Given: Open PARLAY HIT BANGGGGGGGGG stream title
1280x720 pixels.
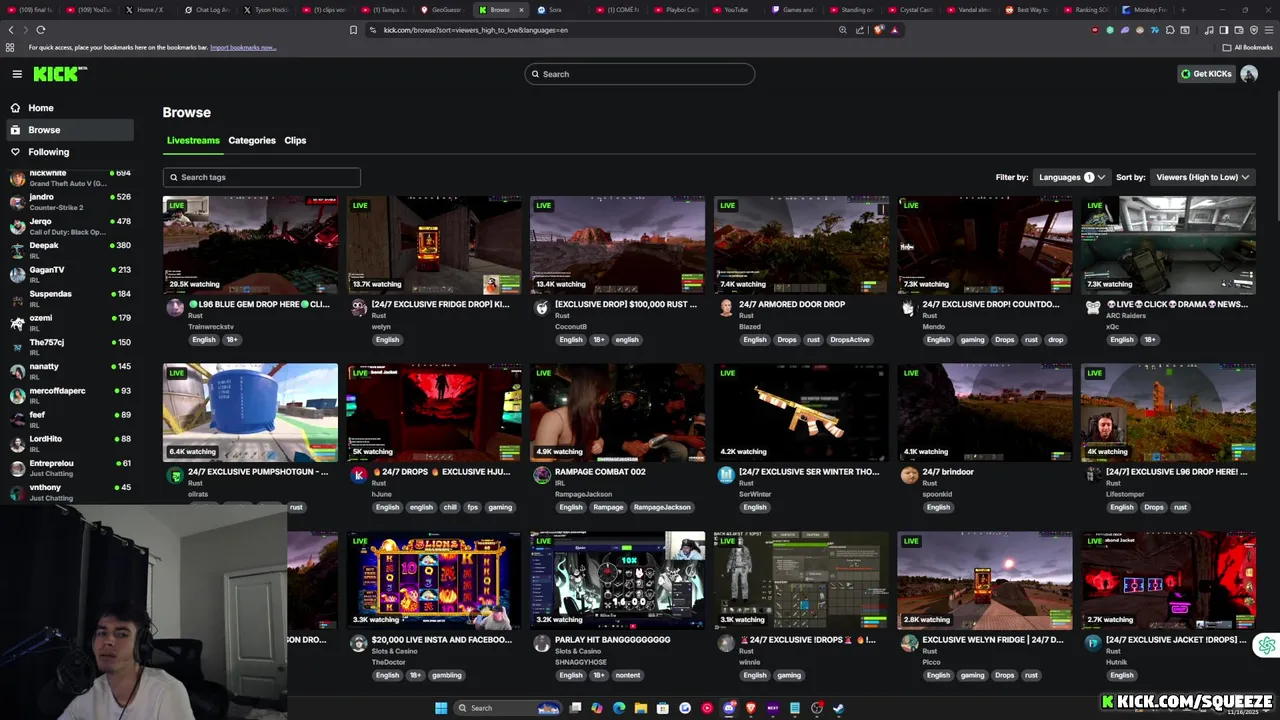Looking at the screenshot, I should pyautogui.click(x=612, y=640).
